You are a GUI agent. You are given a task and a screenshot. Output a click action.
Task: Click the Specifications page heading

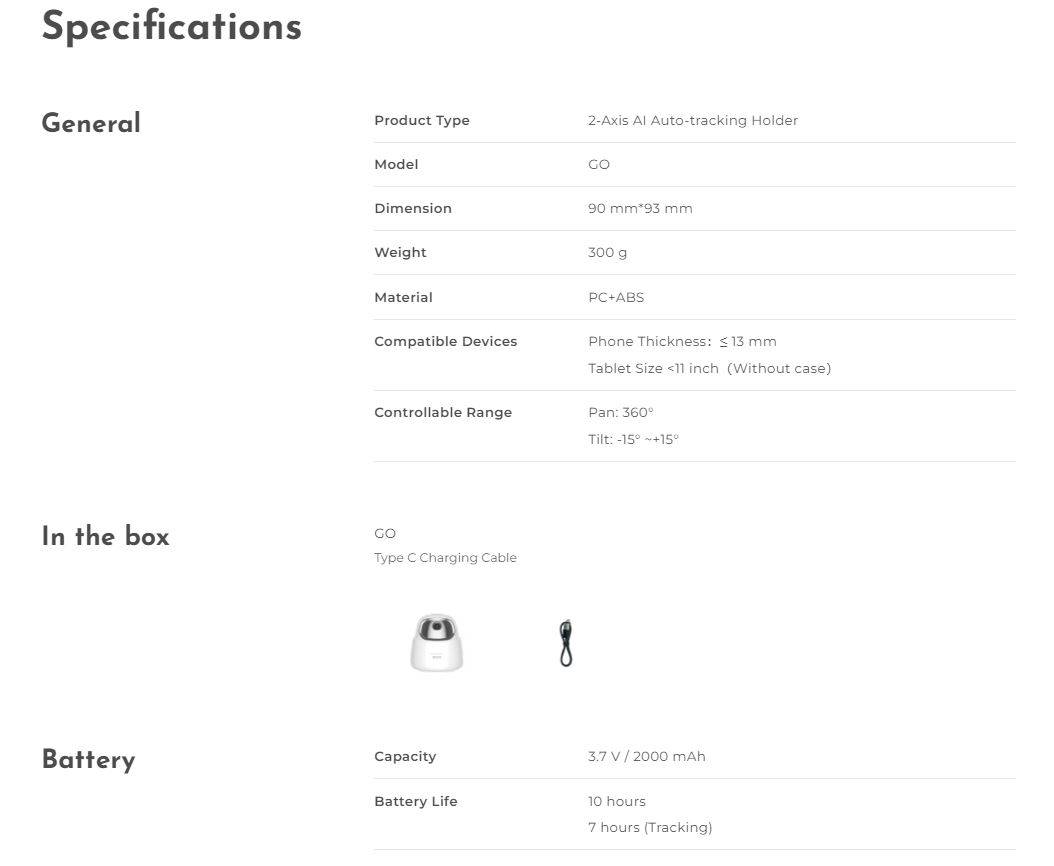pyautogui.click(x=172, y=27)
